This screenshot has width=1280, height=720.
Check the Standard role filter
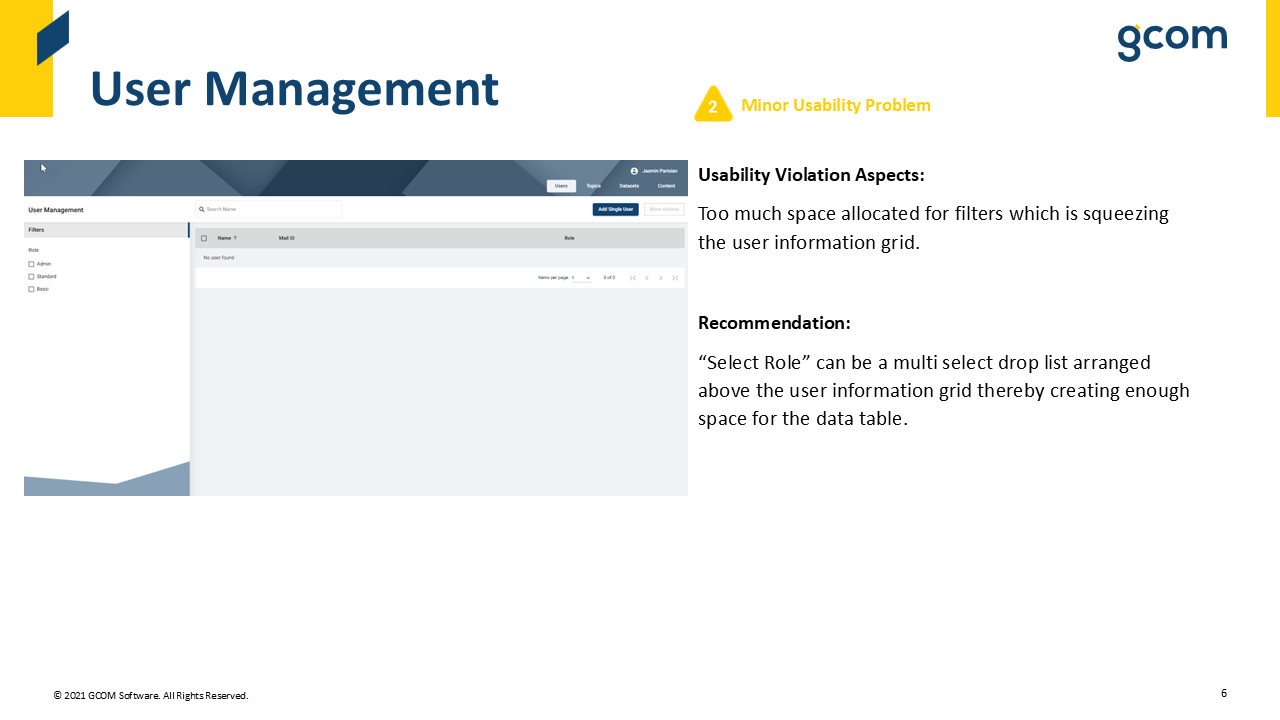31,276
